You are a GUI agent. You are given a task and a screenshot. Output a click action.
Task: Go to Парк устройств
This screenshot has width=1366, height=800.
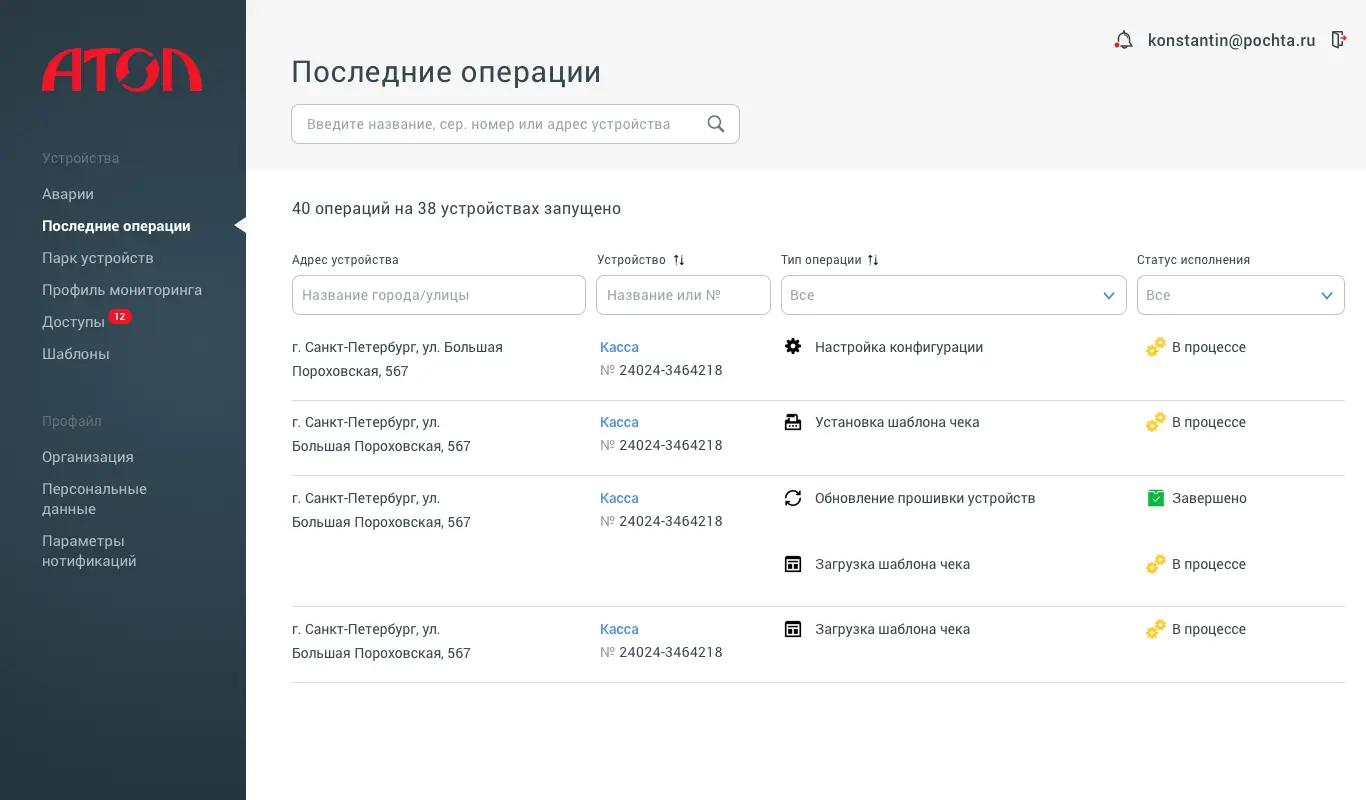point(98,258)
